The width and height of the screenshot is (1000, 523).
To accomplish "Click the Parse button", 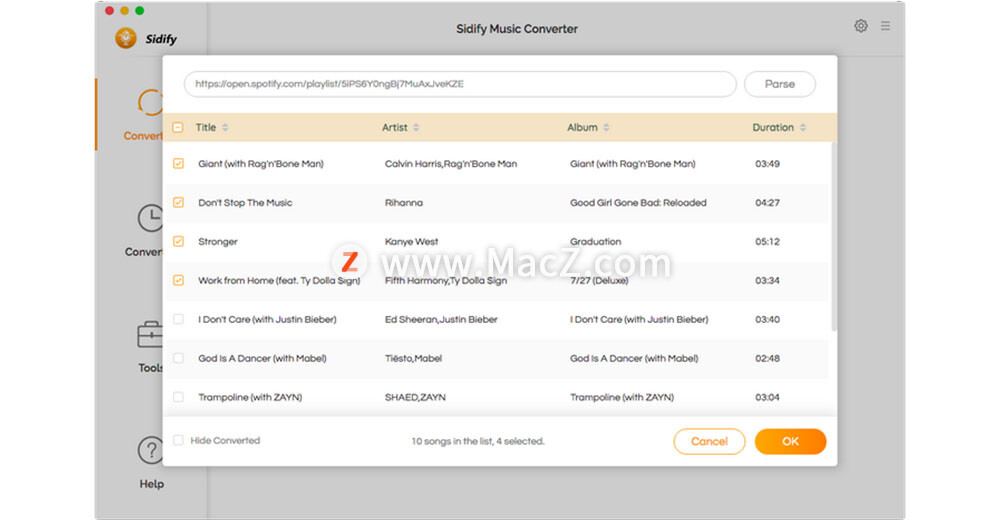I will pyautogui.click(x=779, y=84).
